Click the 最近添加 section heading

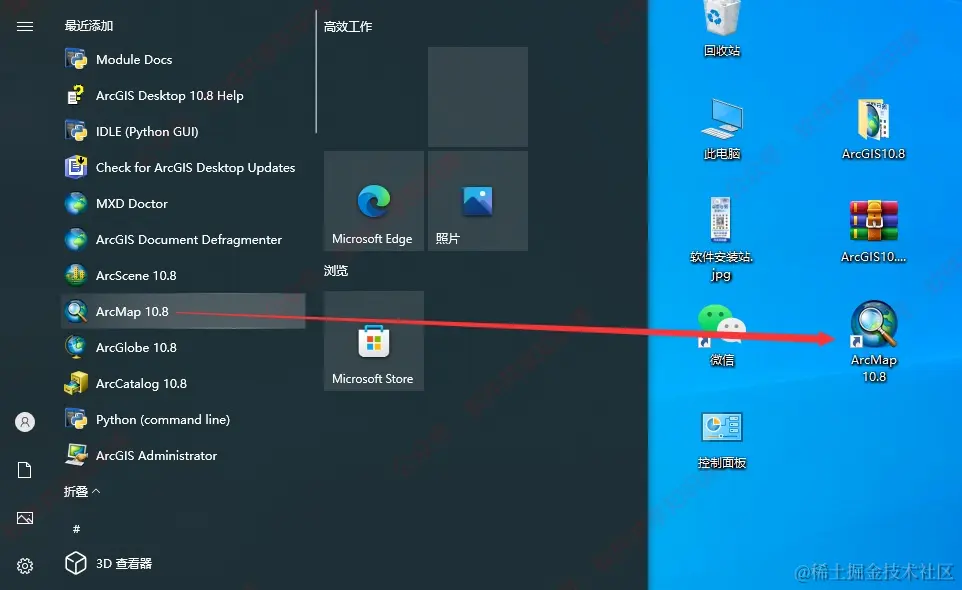coord(89,26)
